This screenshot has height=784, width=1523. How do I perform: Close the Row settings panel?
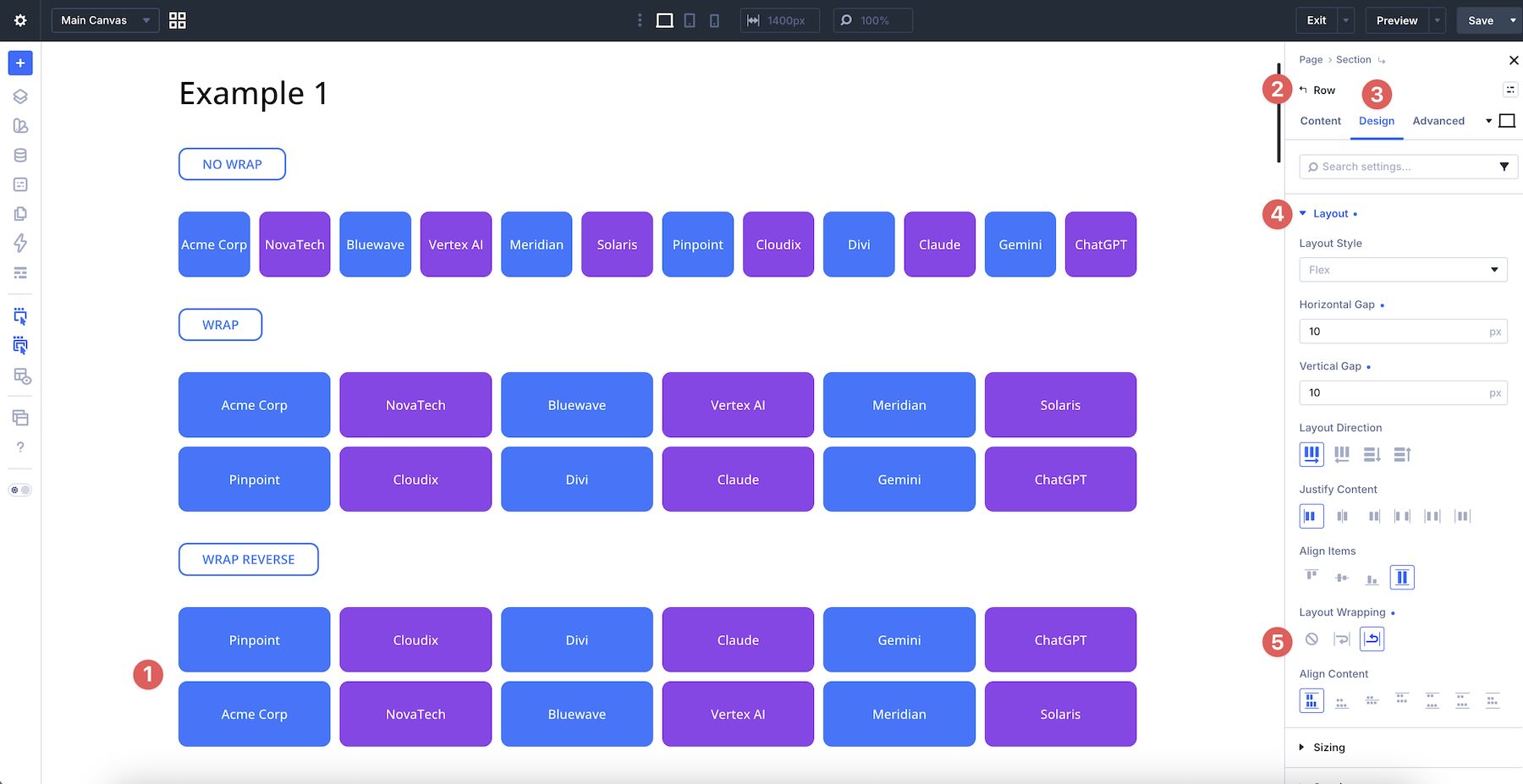click(1514, 60)
